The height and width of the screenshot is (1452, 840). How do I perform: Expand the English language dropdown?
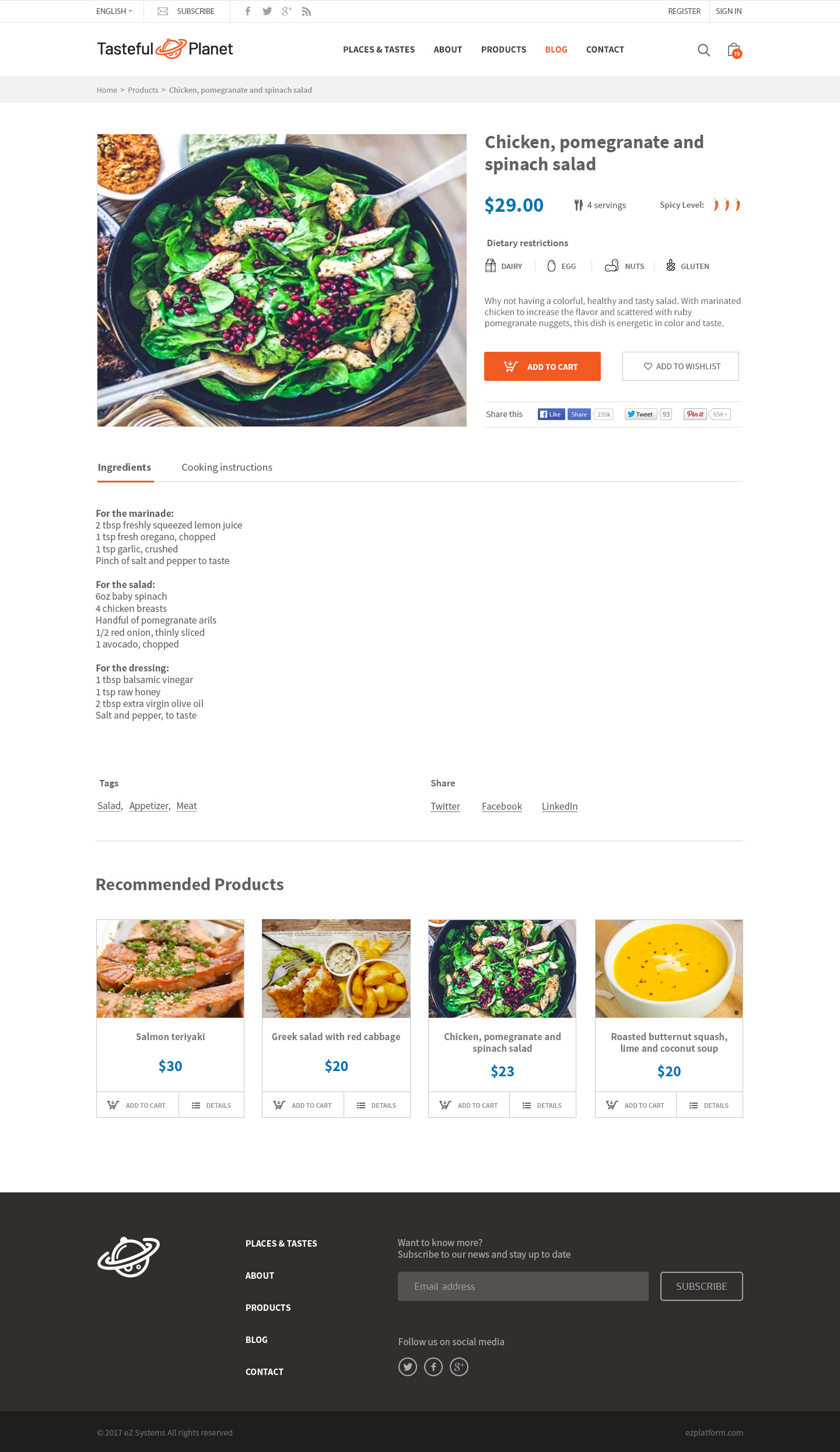pyautogui.click(x=114, y=11)
